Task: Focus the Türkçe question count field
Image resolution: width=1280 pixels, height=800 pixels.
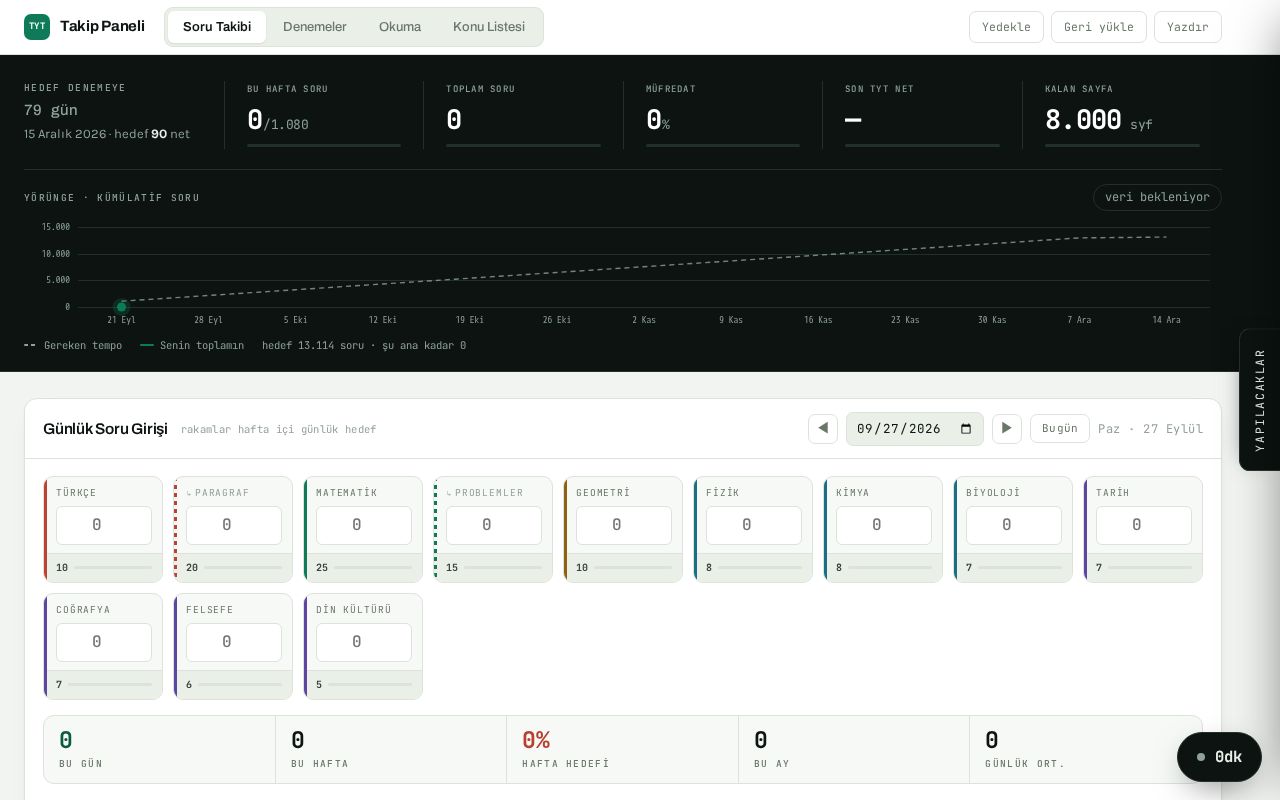Action: [x=104, y=525]
